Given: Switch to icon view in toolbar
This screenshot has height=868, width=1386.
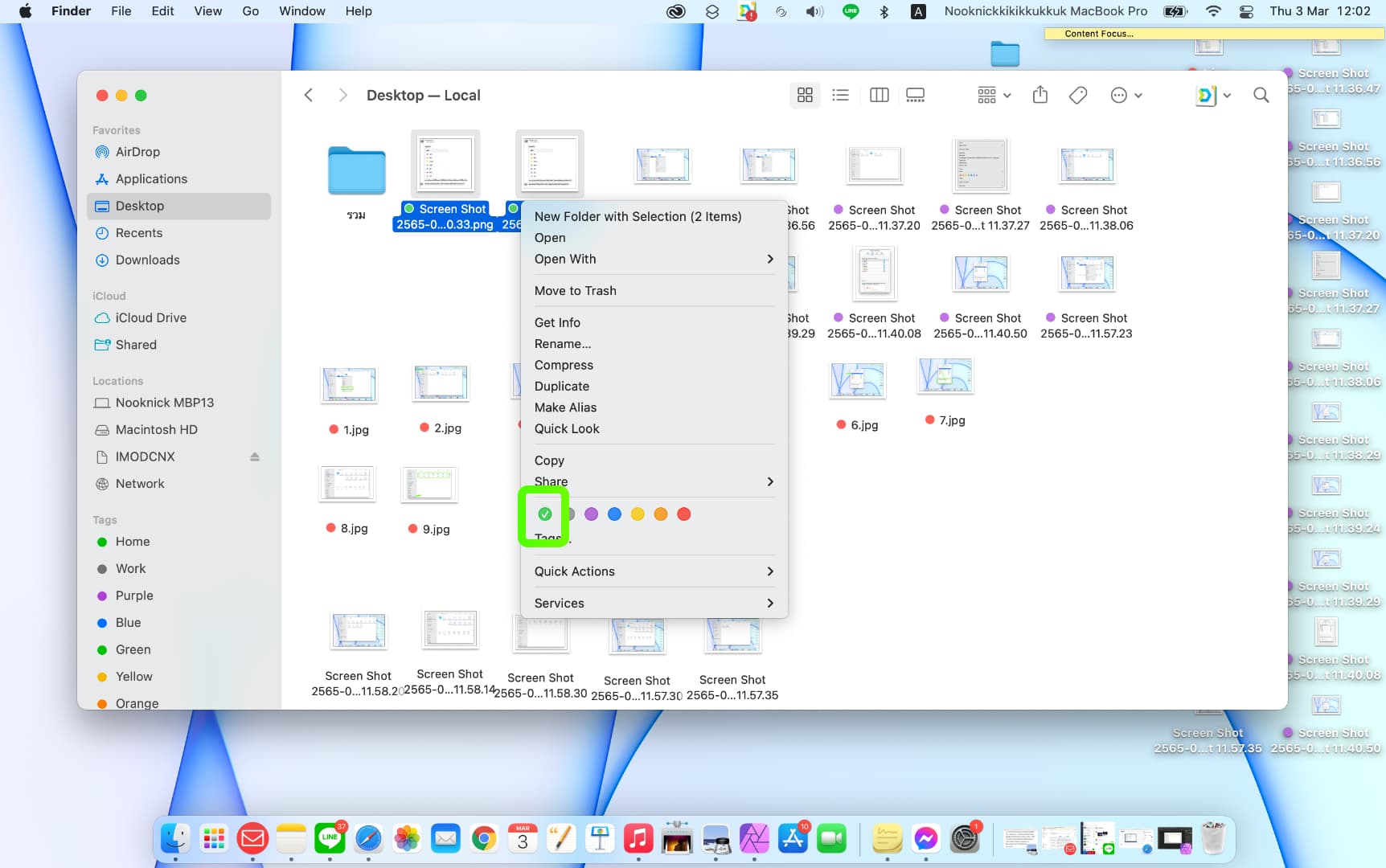Looking at the screenshot, I should click(x=805, y=96).
